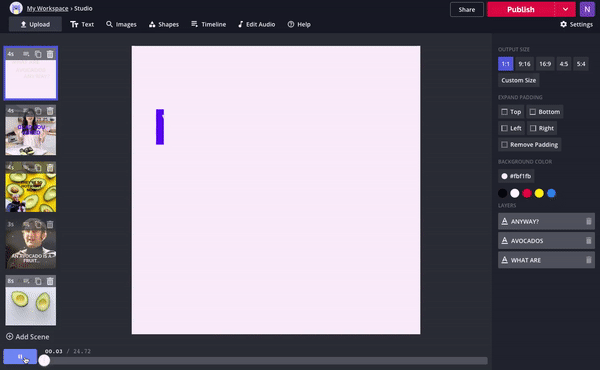The height and width of the screenshot is (370, 600).
Task: Enable Right padding checkbox
Action: click(x=542, y=128)
